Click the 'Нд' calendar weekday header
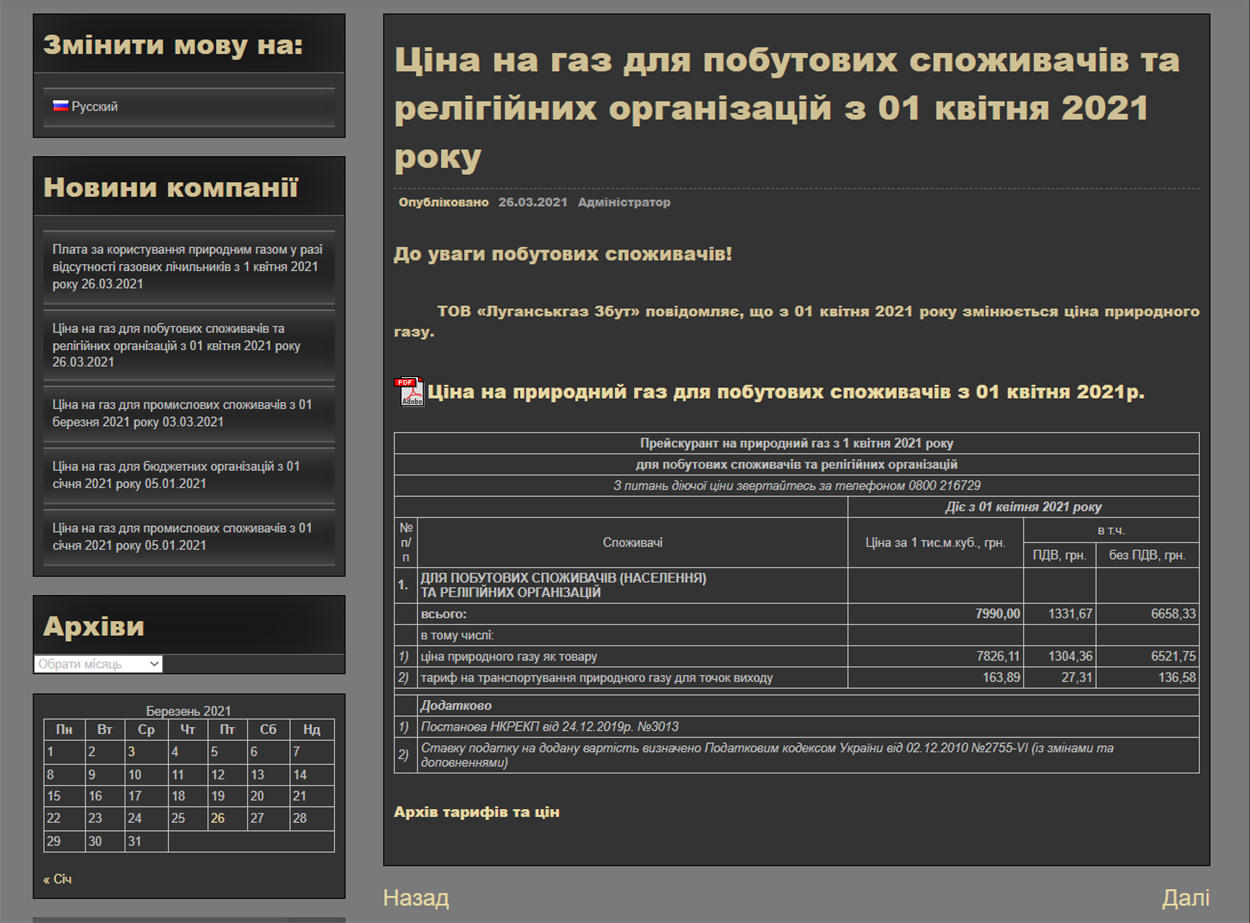The image size is (1250, 923). coord(311,730)
